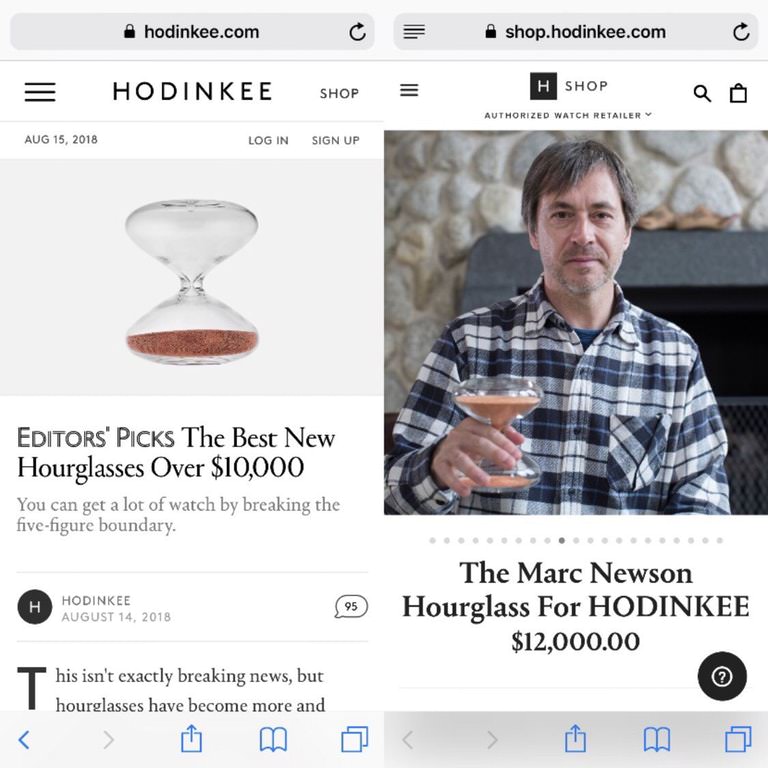Open the hamburger menu on hodinkee.com
The image size is (768, 768).
(40, 92)
